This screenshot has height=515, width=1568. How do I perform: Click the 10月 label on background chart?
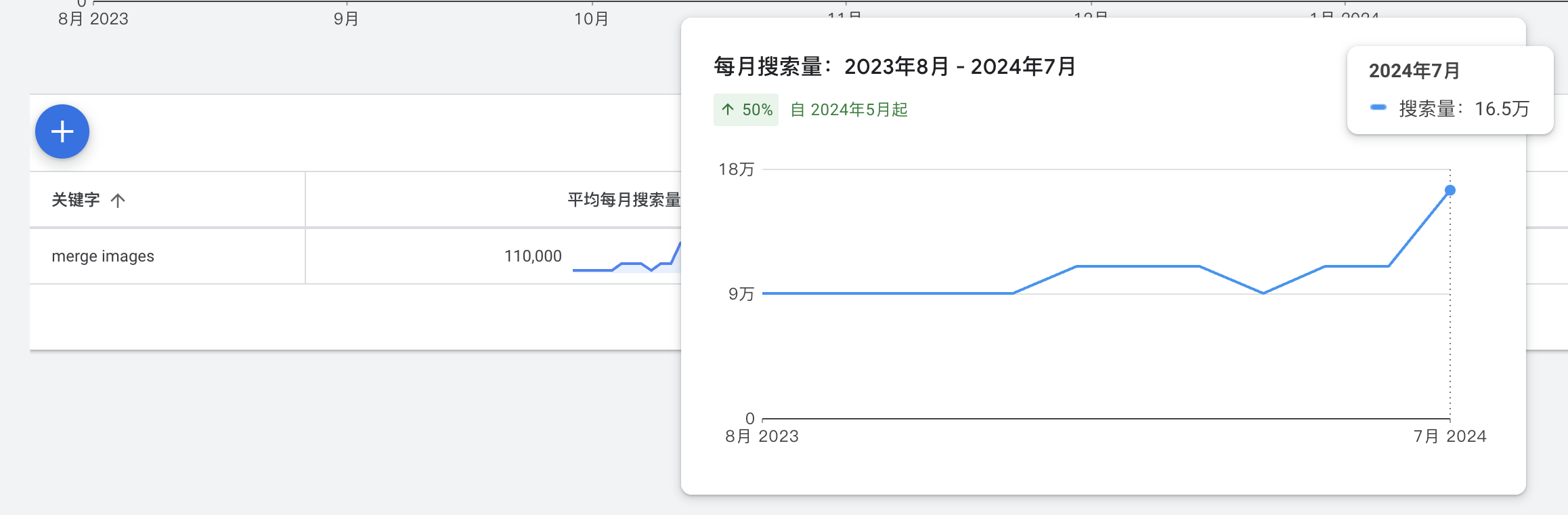(x=591, y=19)
